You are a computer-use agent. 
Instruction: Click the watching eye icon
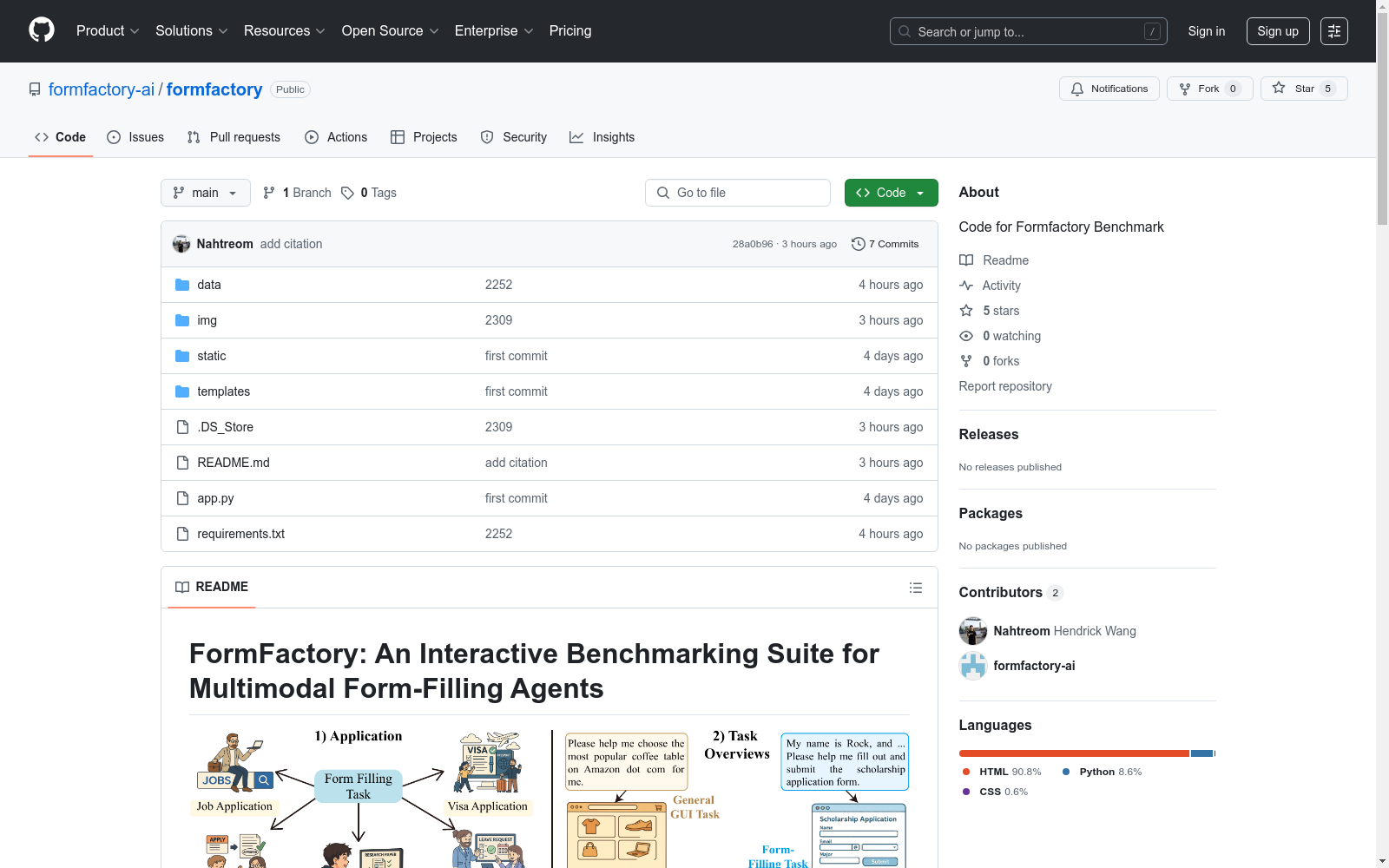tap(966, 336)
